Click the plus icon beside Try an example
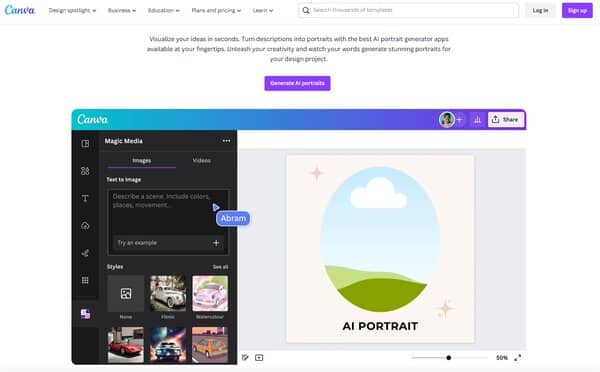600x372 pixels. [x=216, y=243]
